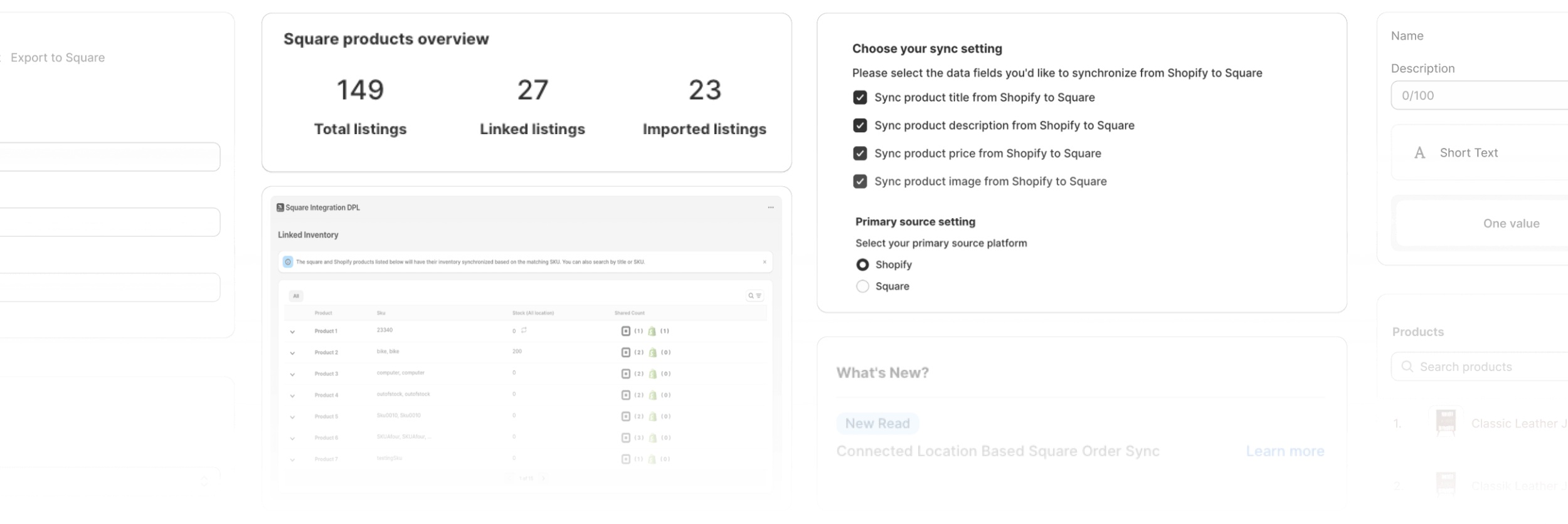Click the Shopify bag icon in the Product 6 row
The height and width of the screenshot is (524, 1568).
click(x=652, y=438)
